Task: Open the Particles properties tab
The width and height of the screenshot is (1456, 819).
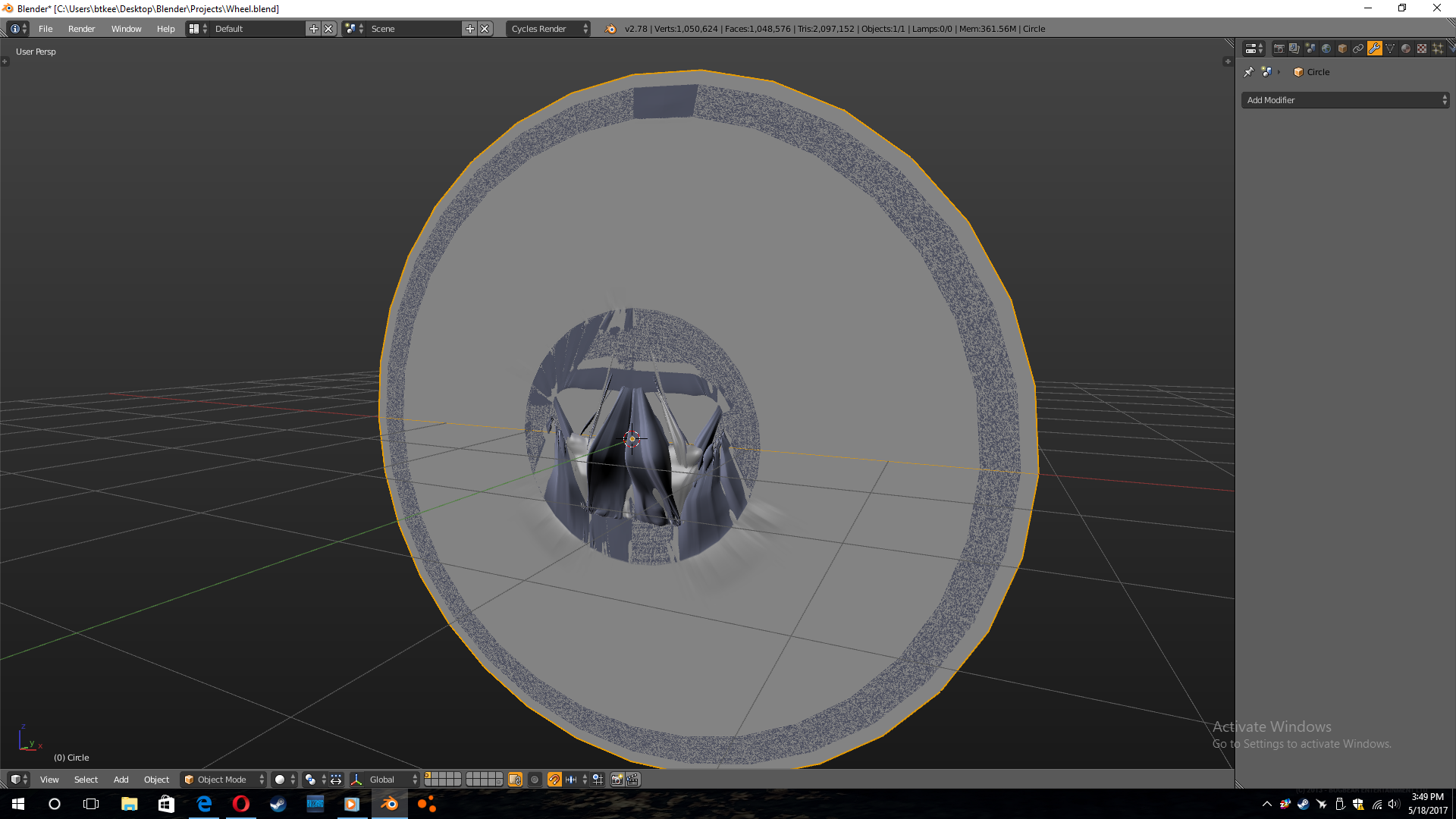Action: tap(1438, 49)
